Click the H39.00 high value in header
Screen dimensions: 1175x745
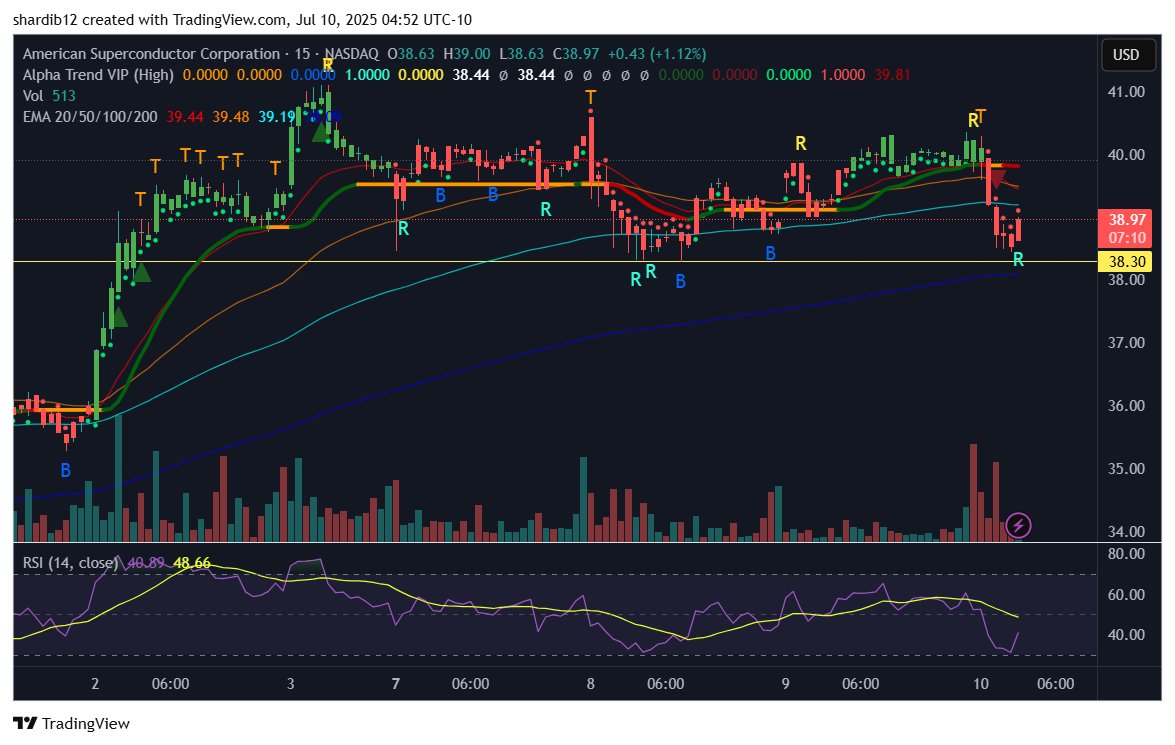pyautogui.click(x=467, y=54)
